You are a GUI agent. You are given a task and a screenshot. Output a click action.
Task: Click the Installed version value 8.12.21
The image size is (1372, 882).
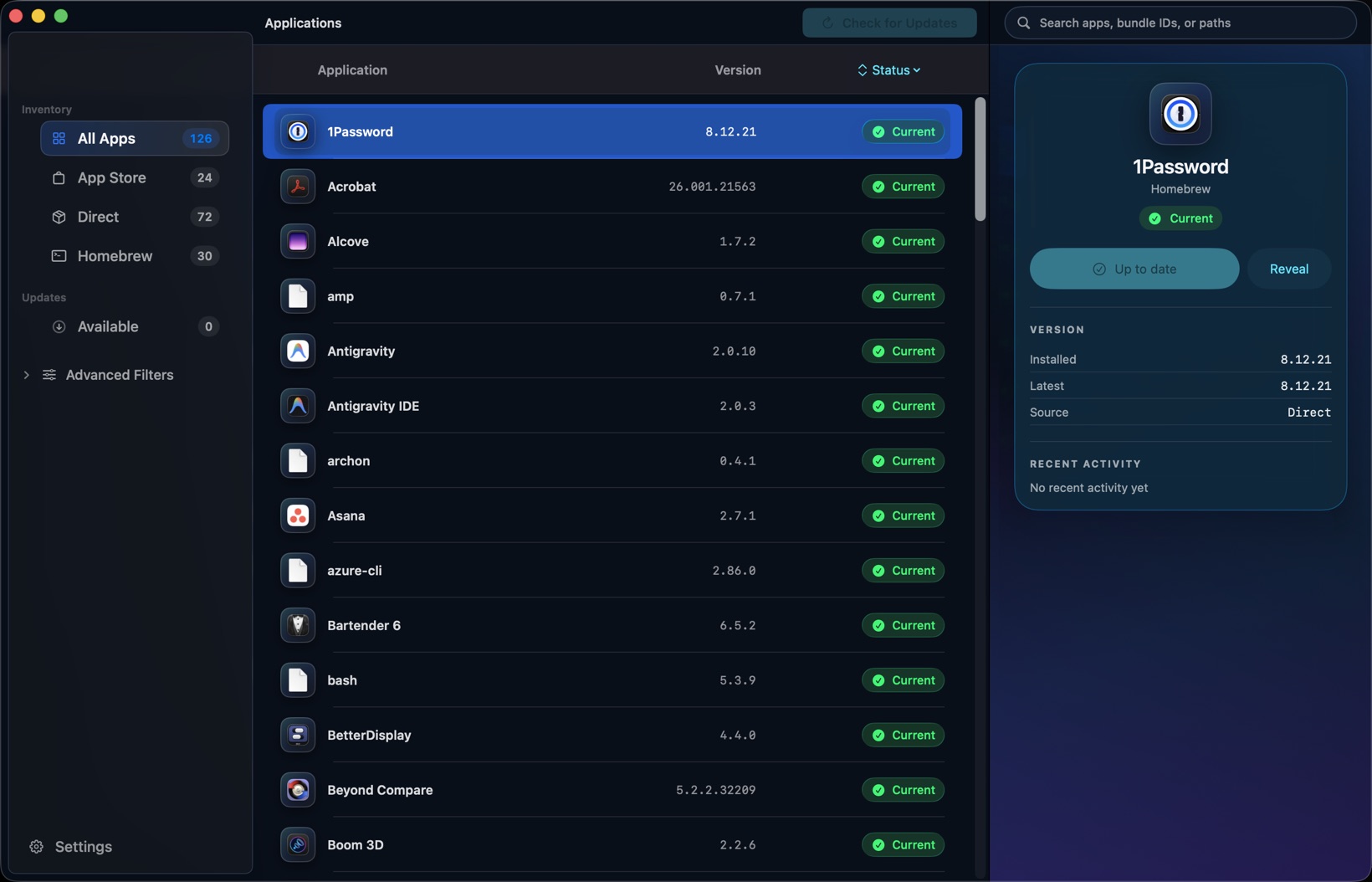[1305, 359]
